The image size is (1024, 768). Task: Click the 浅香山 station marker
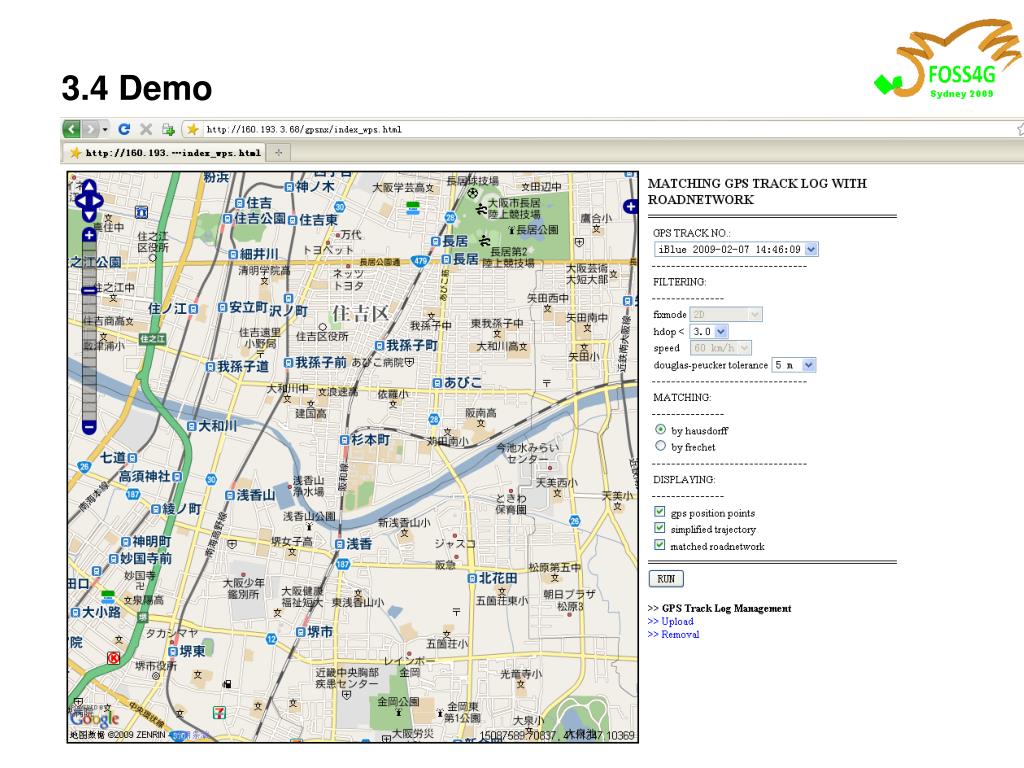pos(230,496)
